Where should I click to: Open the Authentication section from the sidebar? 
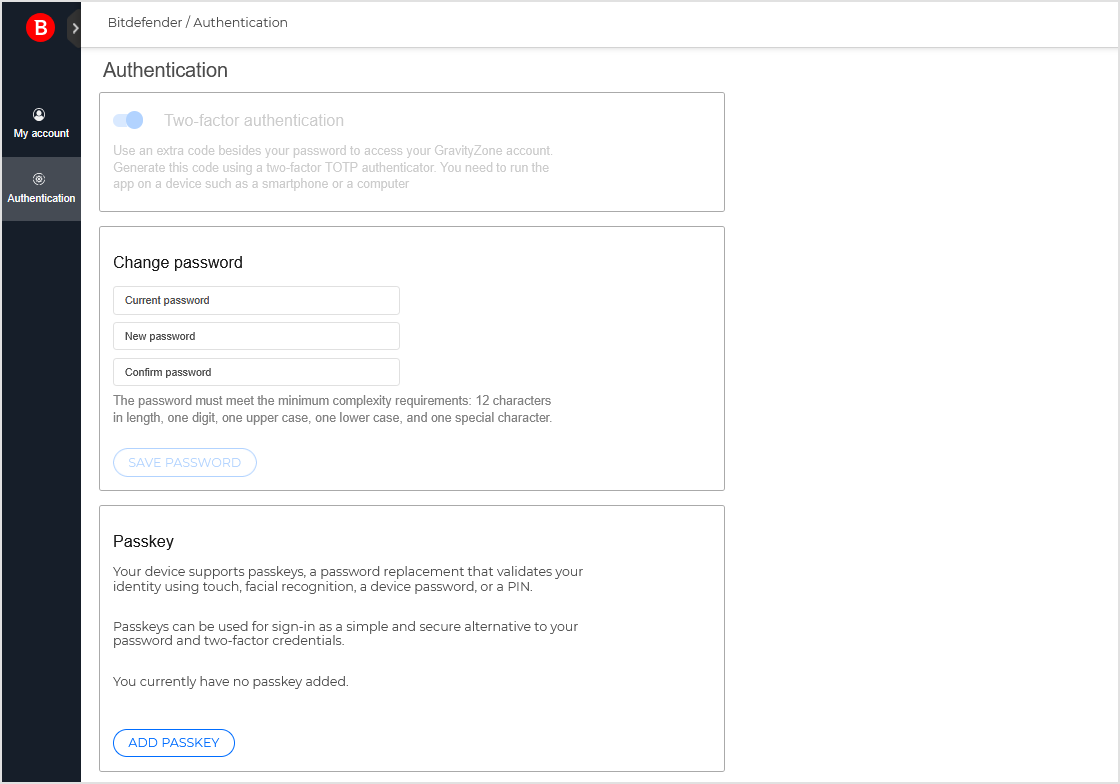click(x=41, y=190)
